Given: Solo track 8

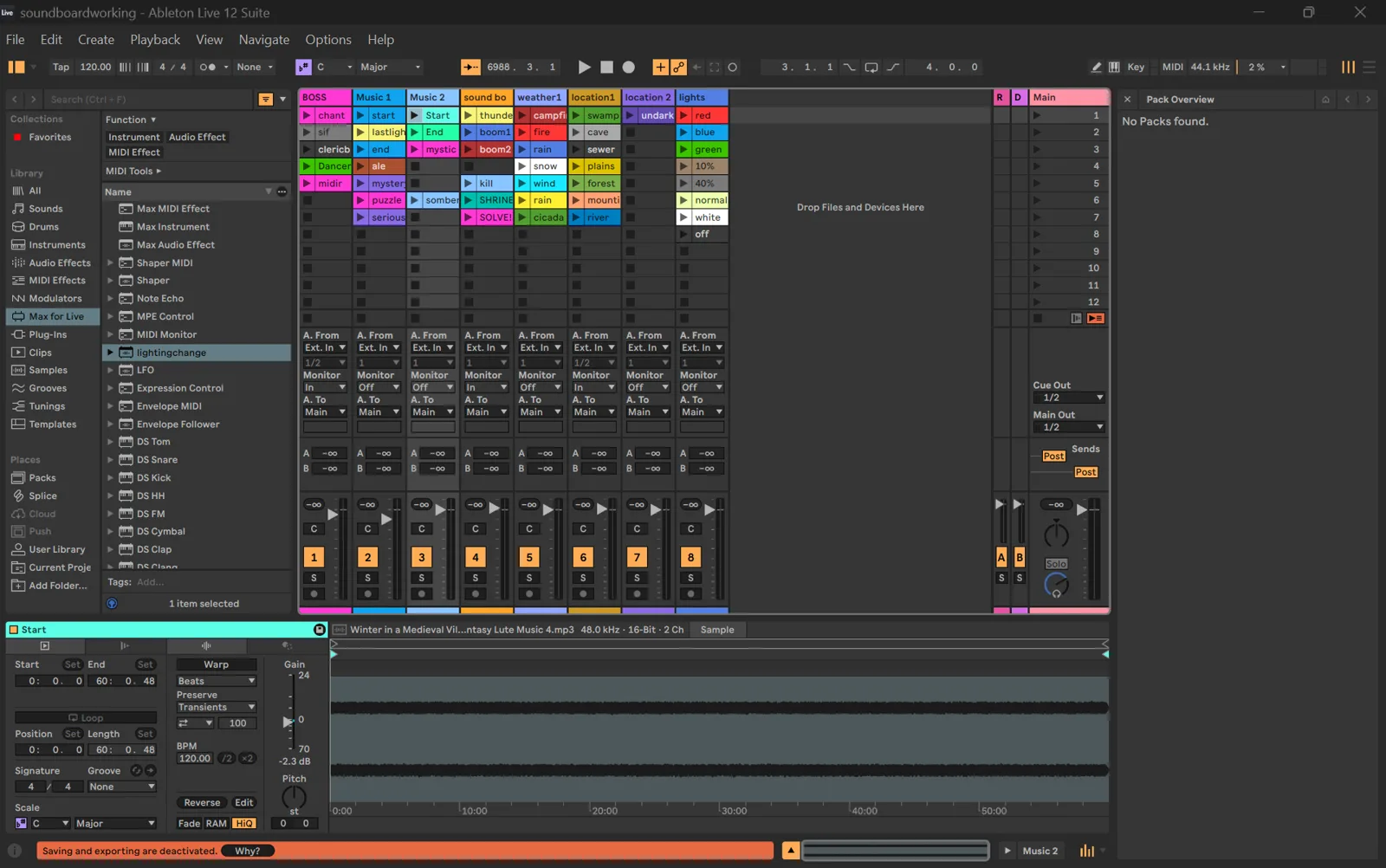Looking at the screenshot, I should [690, 578].
